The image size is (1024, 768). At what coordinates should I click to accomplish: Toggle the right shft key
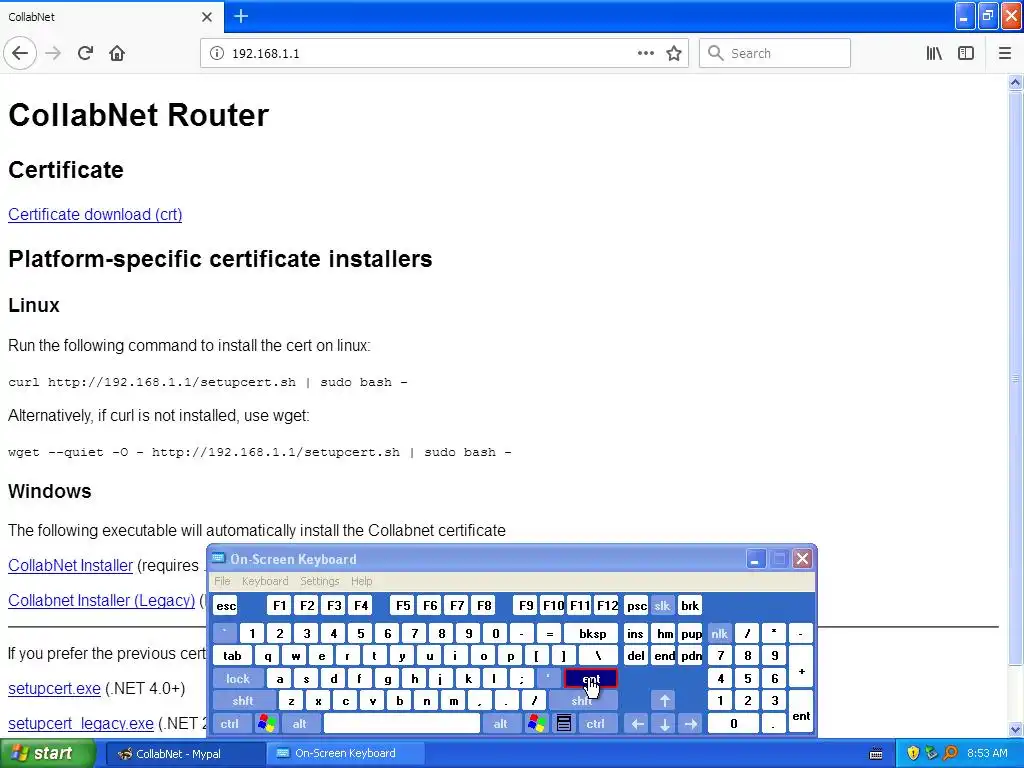point(581,701)
